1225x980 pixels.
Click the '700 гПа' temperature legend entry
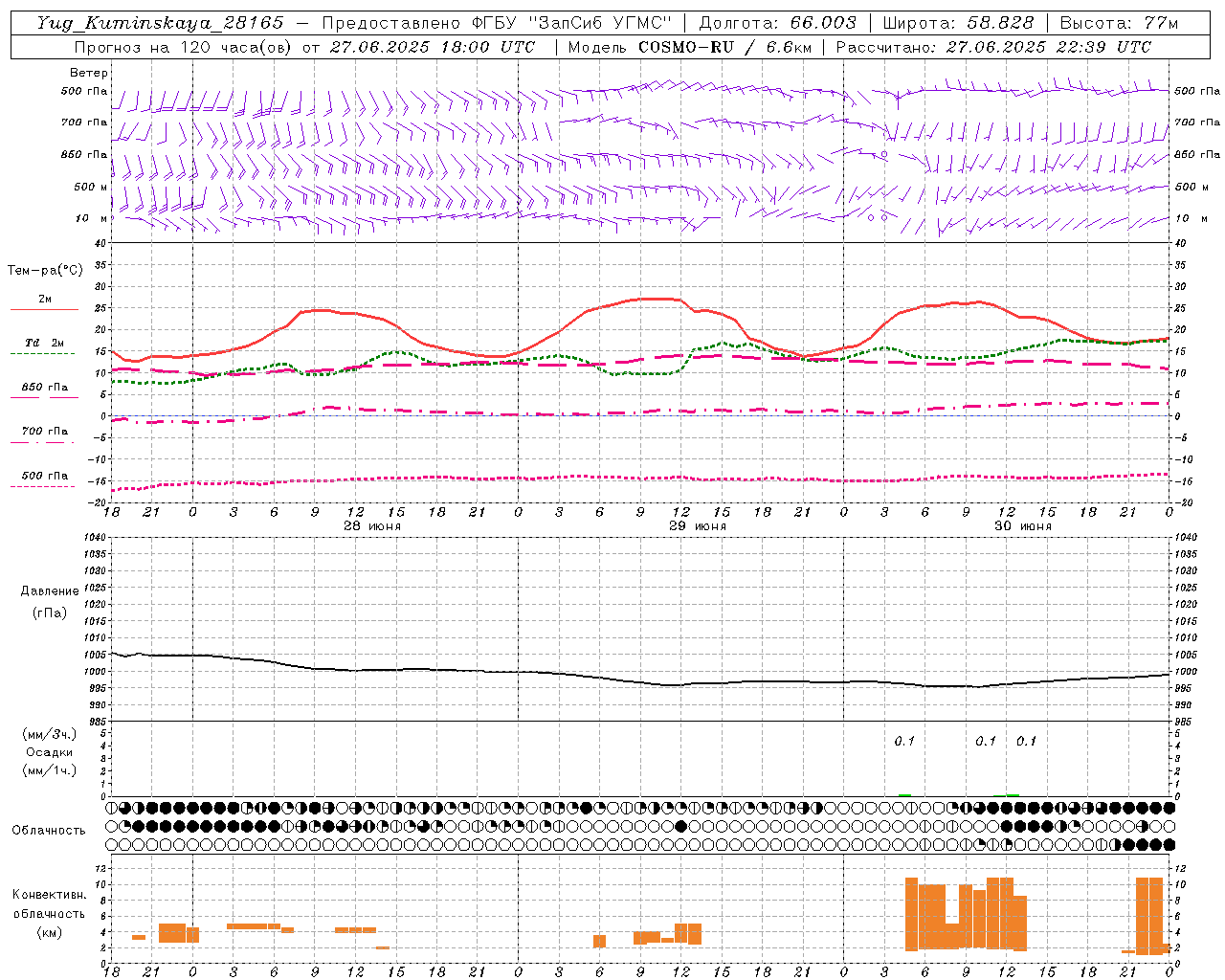[x=44, y=432]
